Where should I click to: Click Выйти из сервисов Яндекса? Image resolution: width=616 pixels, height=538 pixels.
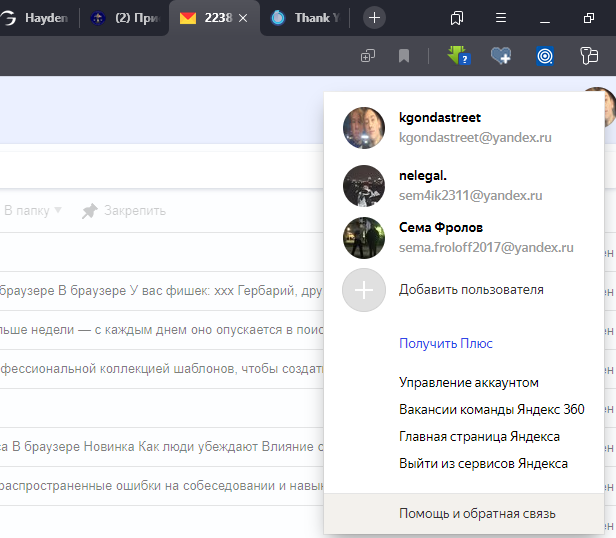483,463
